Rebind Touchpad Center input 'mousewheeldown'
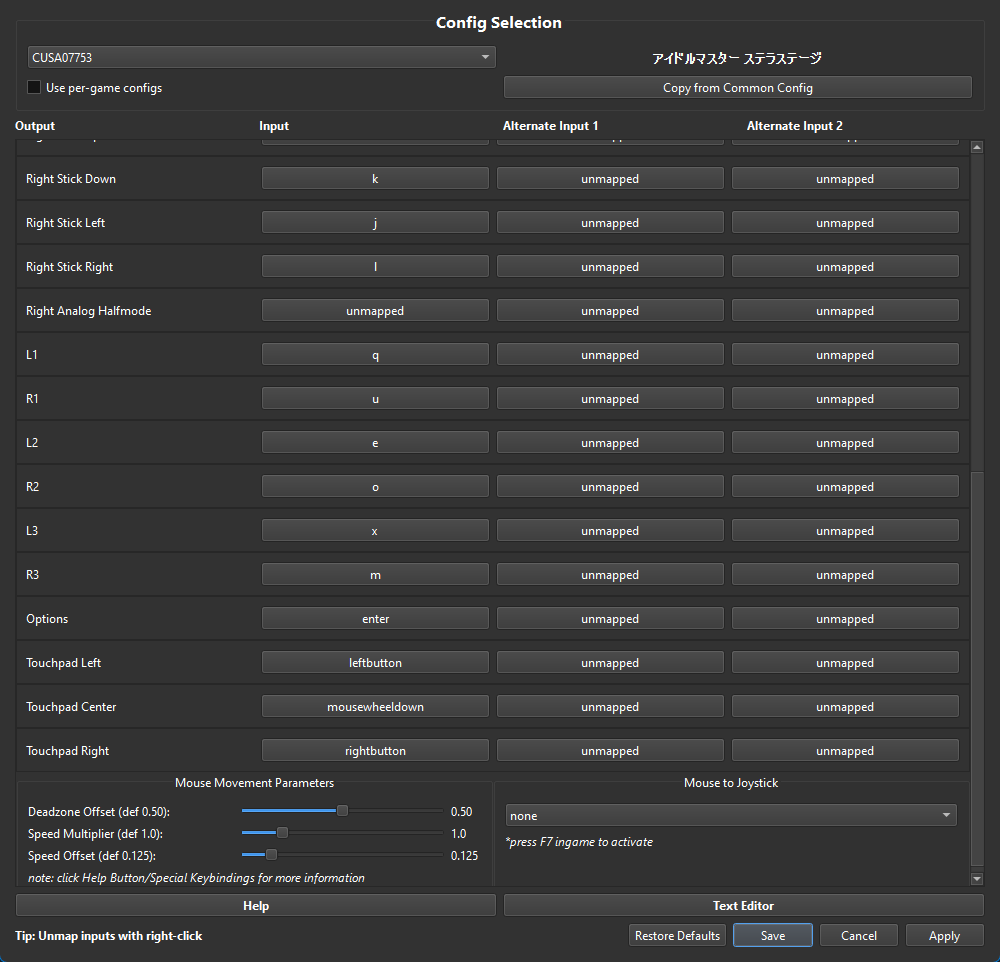This screenshot has height=962, width=1000. click(x=375, y=707)
